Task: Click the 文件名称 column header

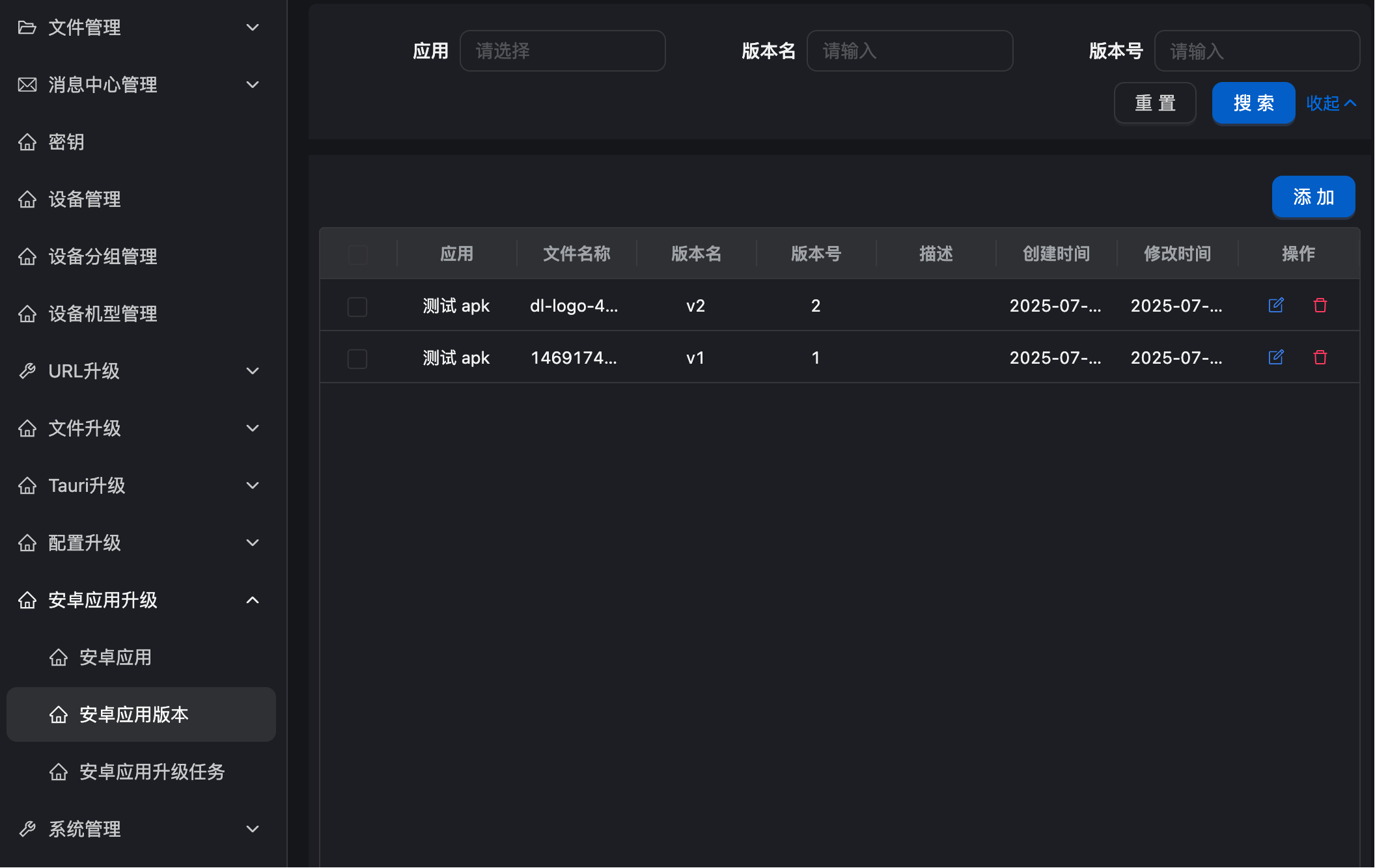Action: point(577,254)
